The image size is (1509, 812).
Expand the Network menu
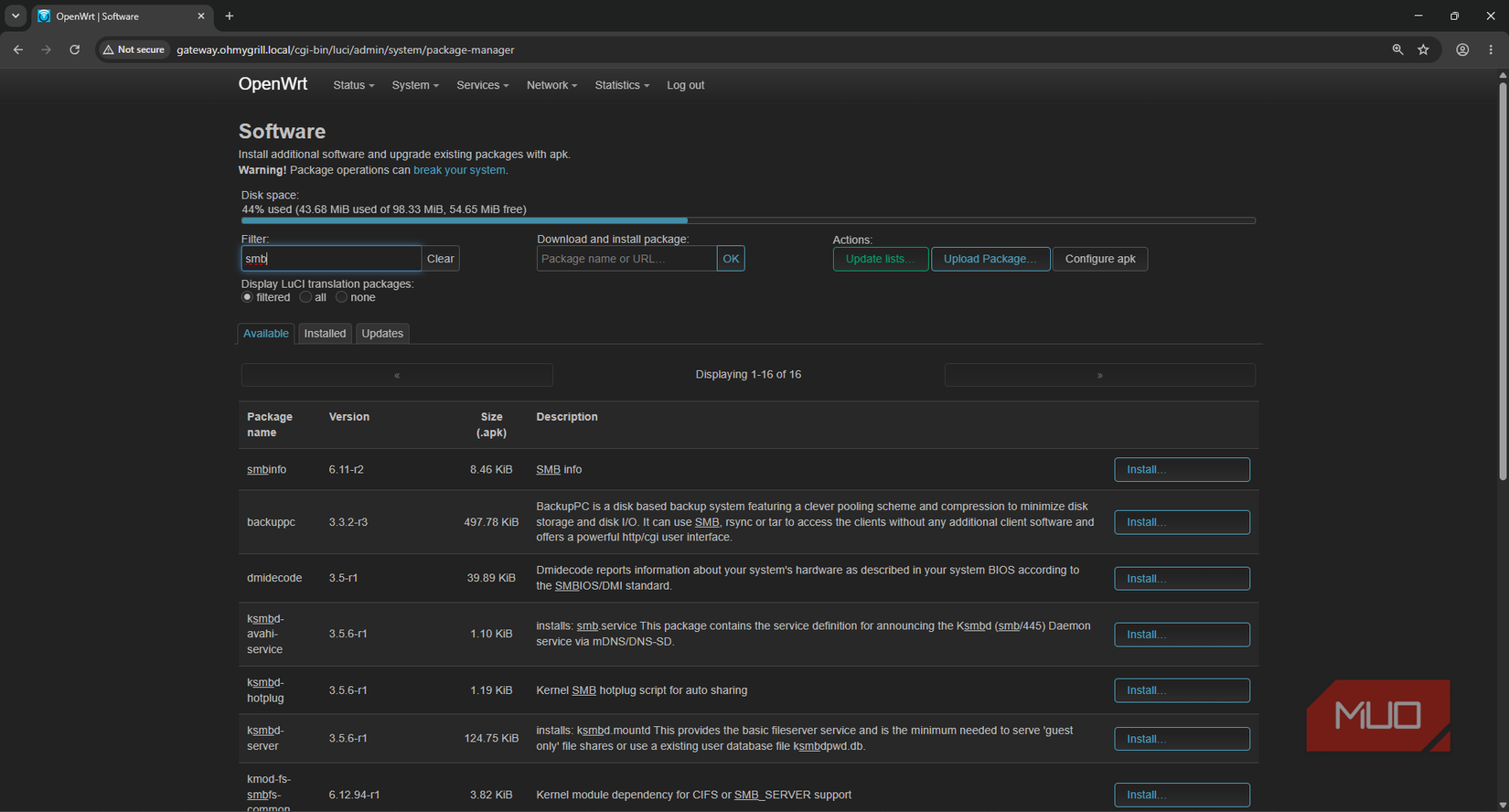click(x=551, y=85)
